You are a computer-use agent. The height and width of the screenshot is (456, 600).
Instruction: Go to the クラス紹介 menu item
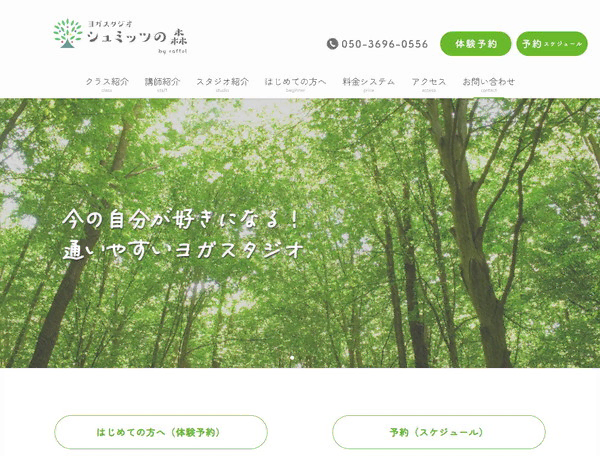[x=107, y=85]
